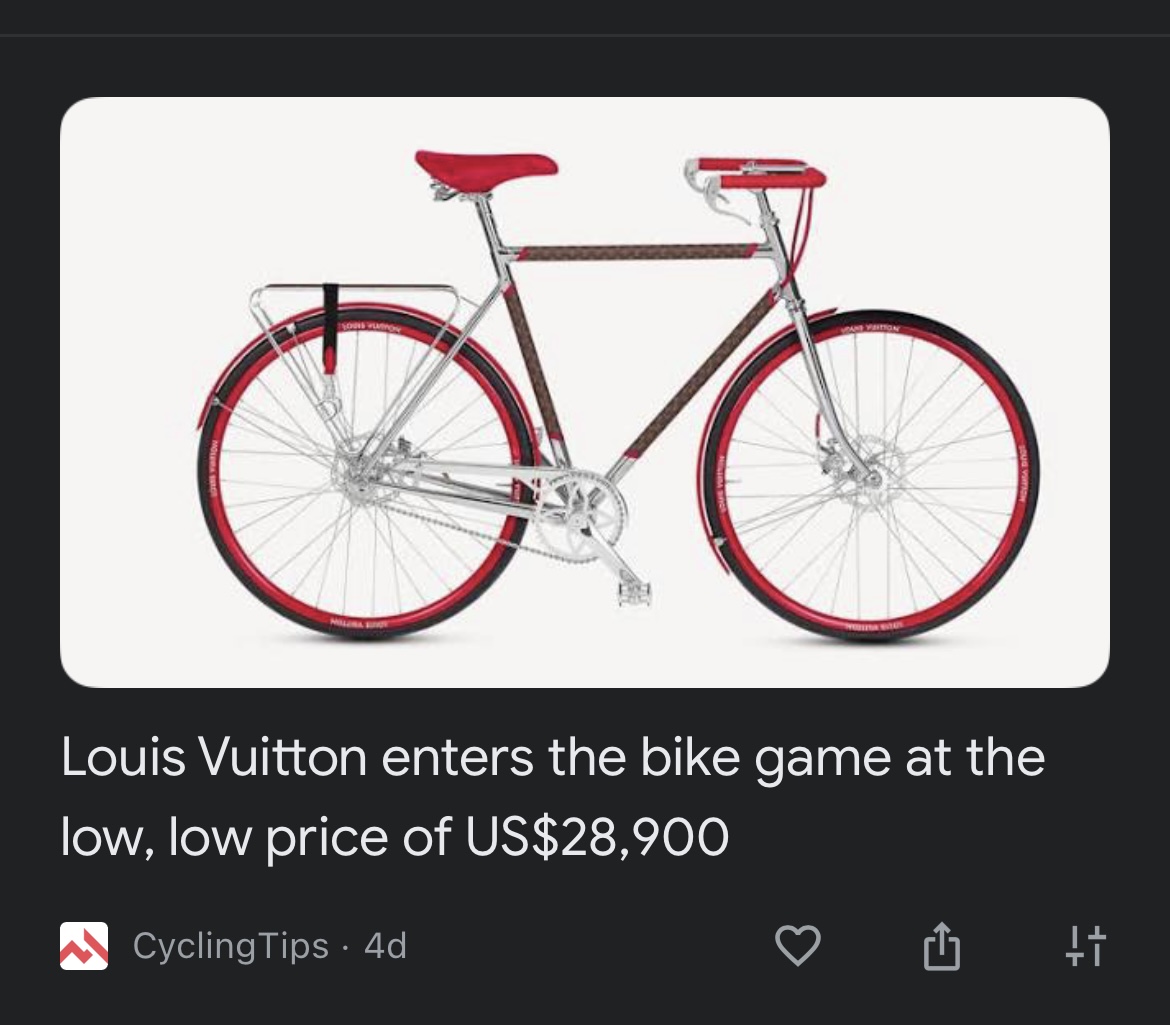
Task: Click the bike's front wheel hub
Action: click(x=872, y=477)
